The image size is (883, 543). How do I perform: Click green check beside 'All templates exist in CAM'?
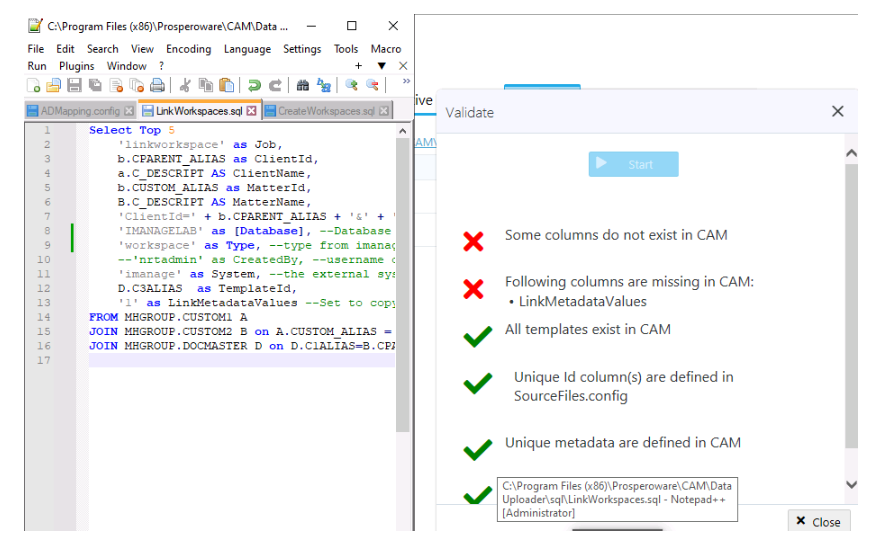pyautogui.click(x=478, y=337)
